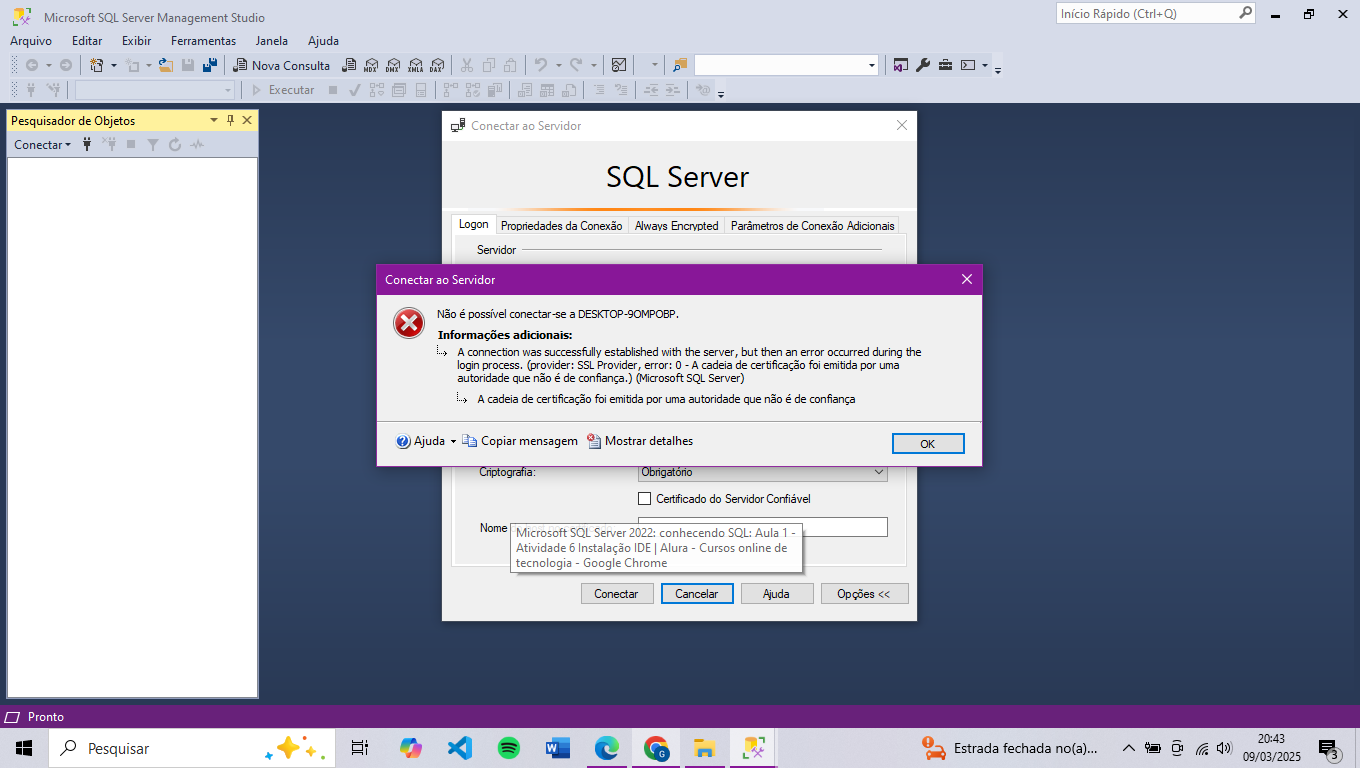Expand the new project icon dropdown arrow

tap(113, 65)
